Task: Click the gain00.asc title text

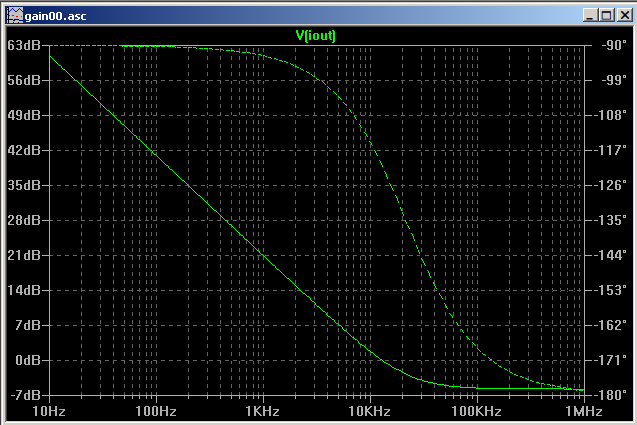Action: [56, 16]
